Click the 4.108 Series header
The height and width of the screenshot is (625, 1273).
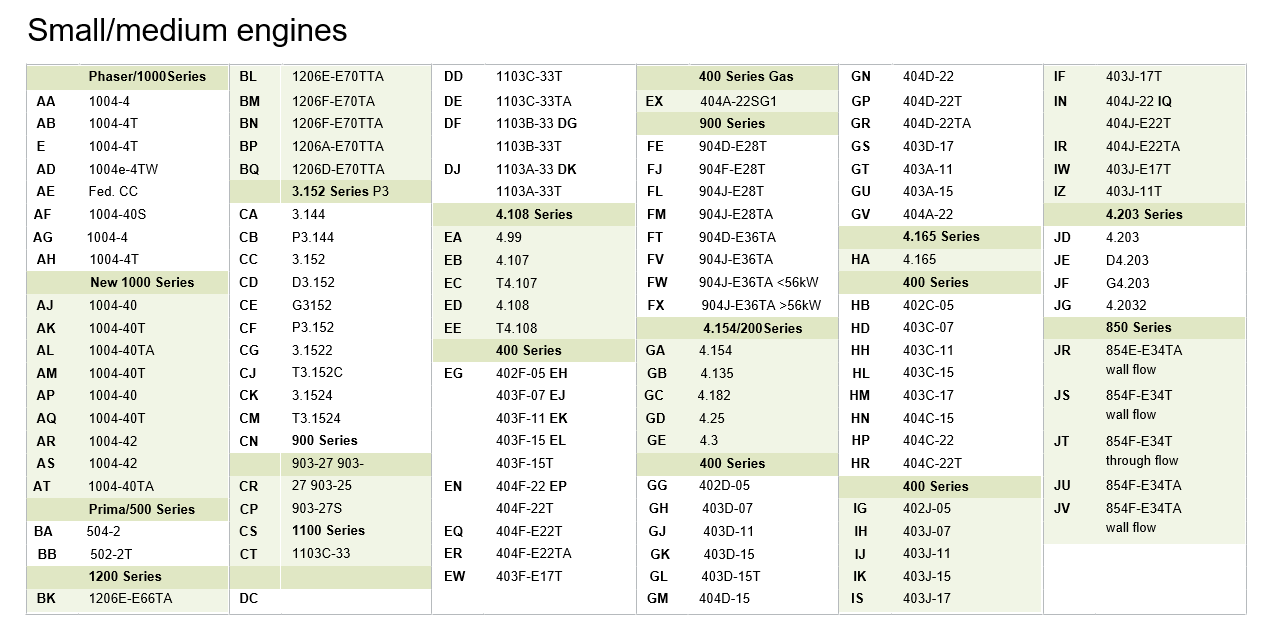(x=534, y=214)
